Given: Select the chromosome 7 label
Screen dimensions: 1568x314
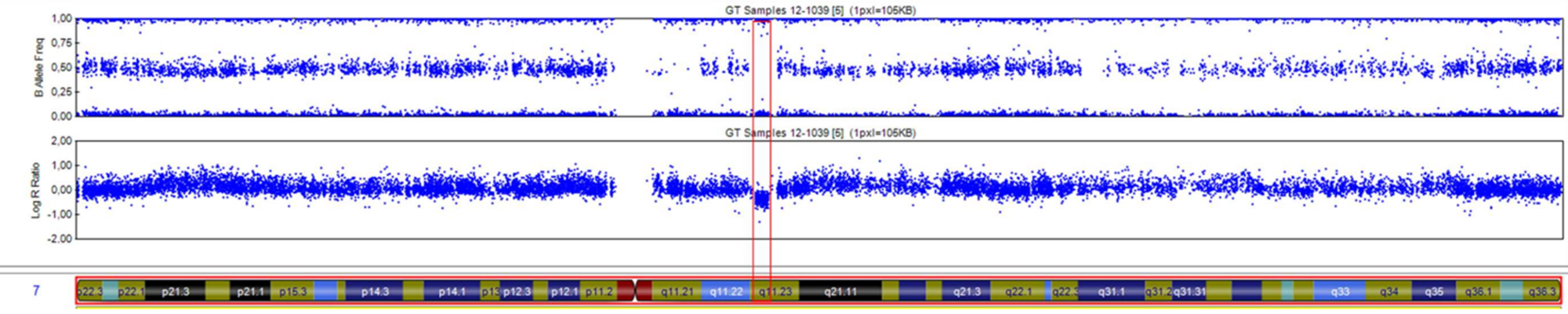Looking at the screenshot, I should (36, 290).
